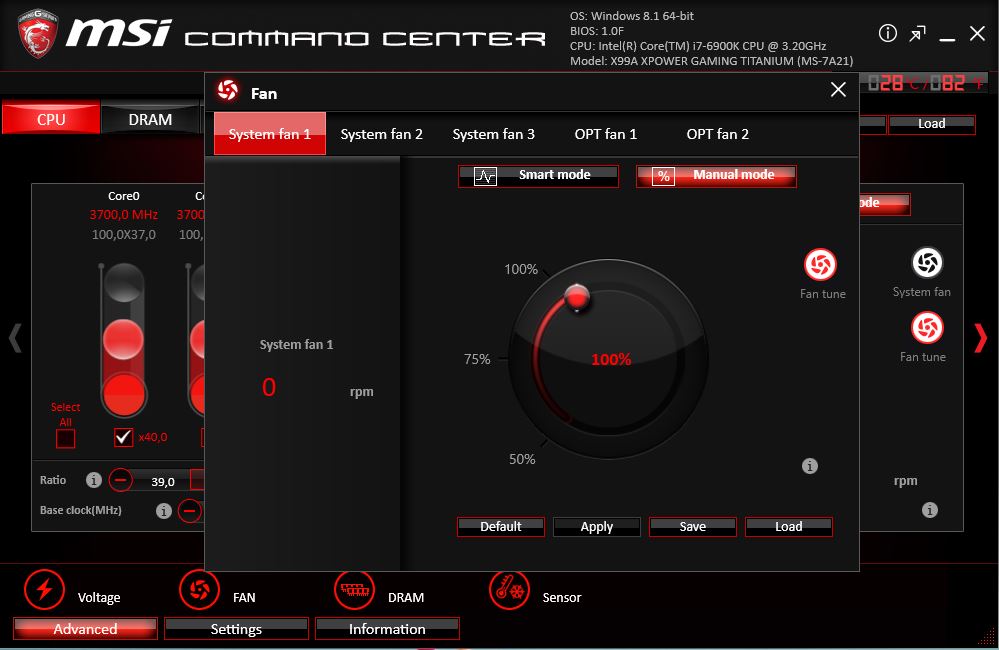Click the Default button
This screenshot has height=650, width=999.
pos(501,526)
